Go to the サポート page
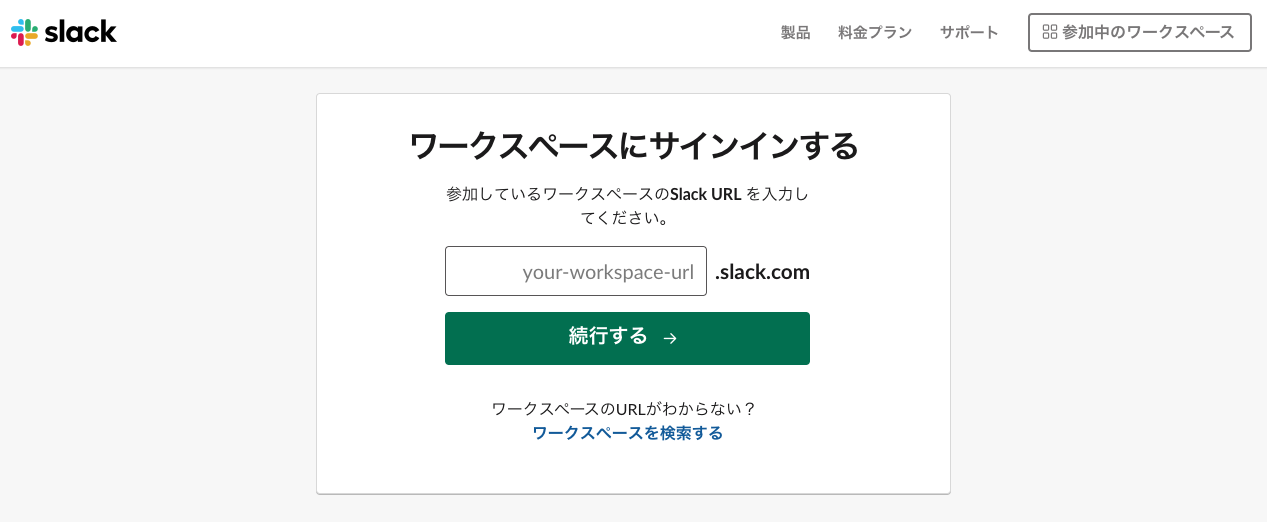This screenshot has height=522, width=1267. (x=969, y=32)
